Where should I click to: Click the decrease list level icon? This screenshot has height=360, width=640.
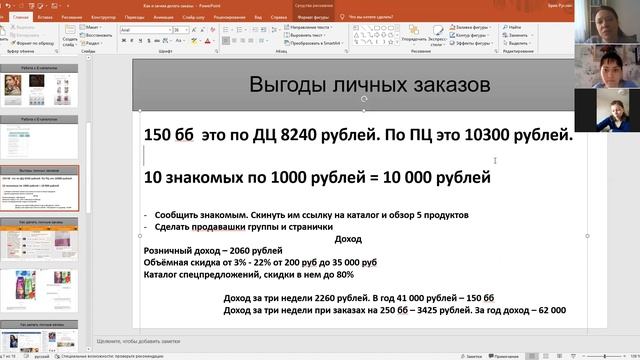255,30
